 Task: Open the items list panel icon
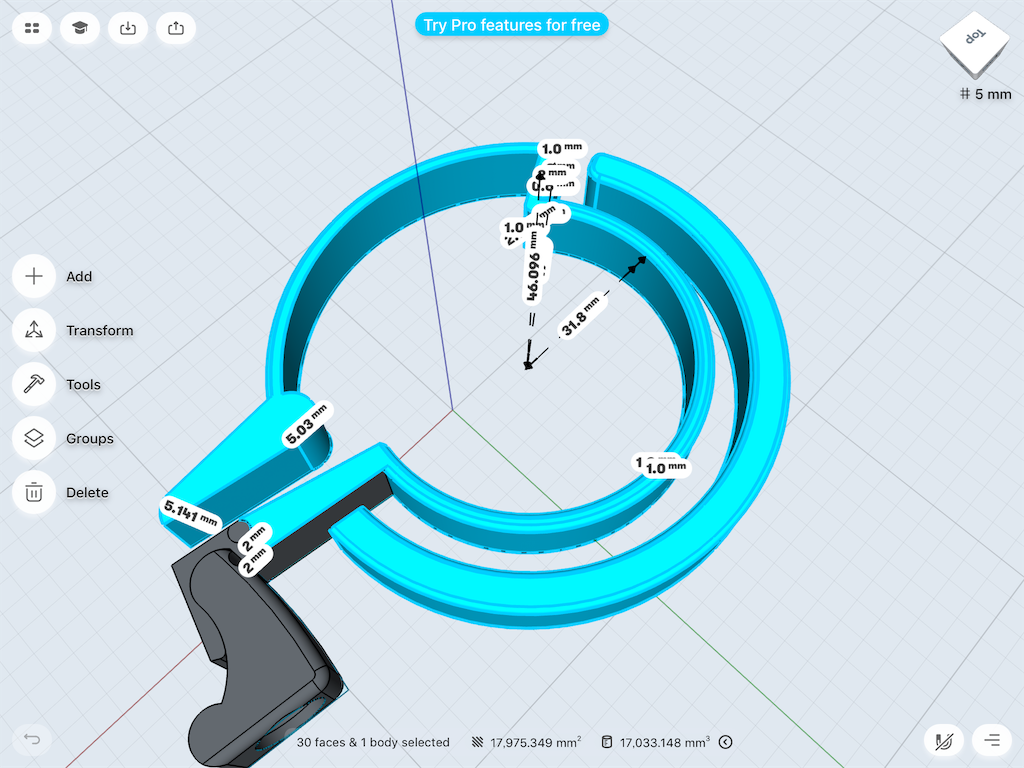click(992, 741)
